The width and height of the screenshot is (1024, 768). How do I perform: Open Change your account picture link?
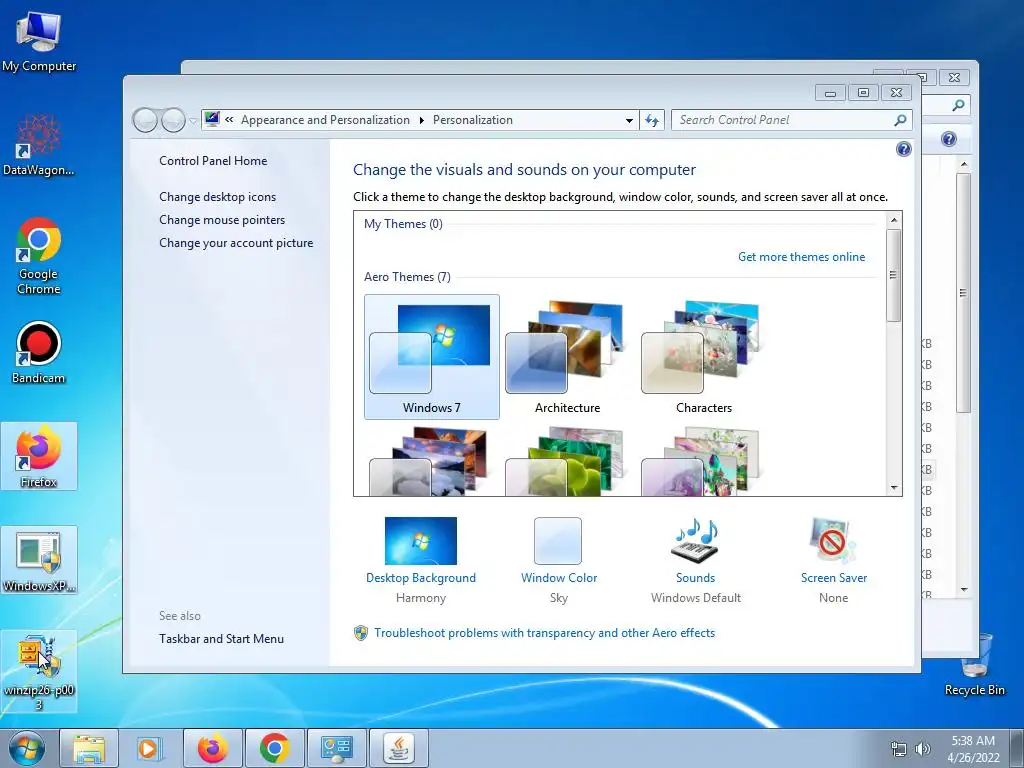pos(236,243)
